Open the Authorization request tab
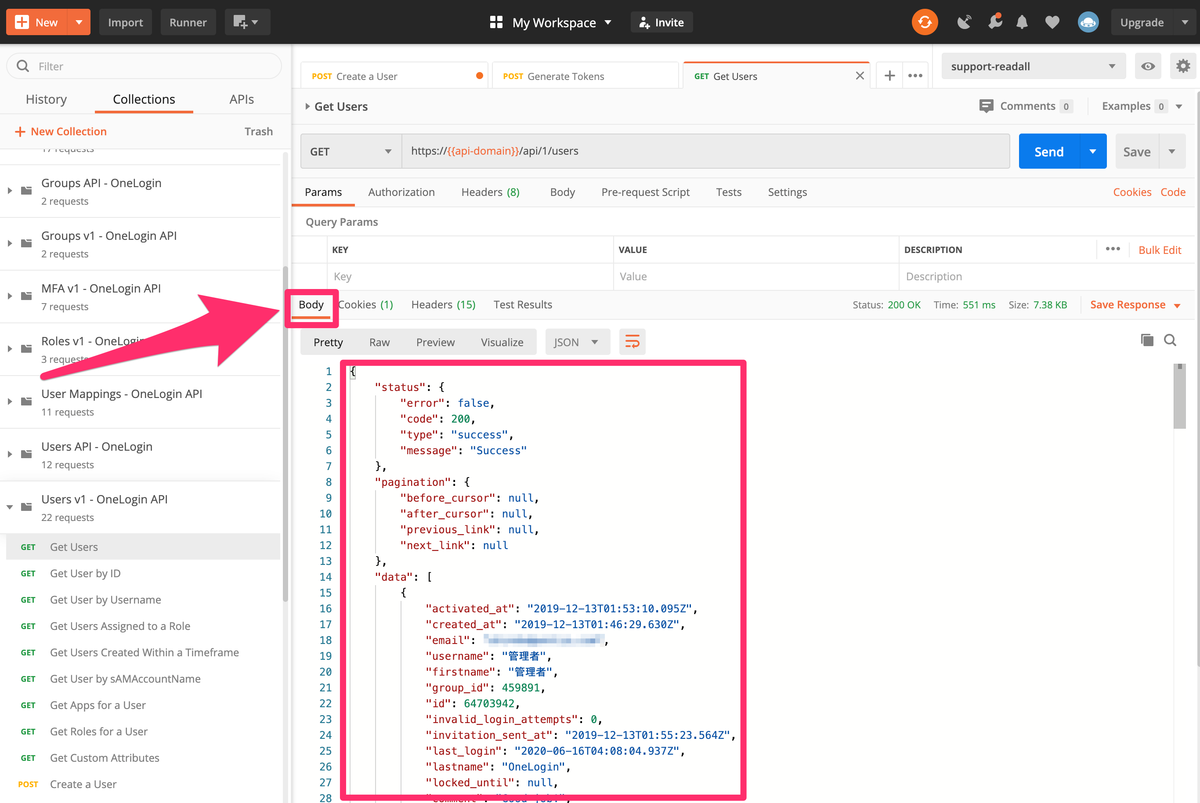Screen dimensions: 1200x803 click(x=401, y=192)
